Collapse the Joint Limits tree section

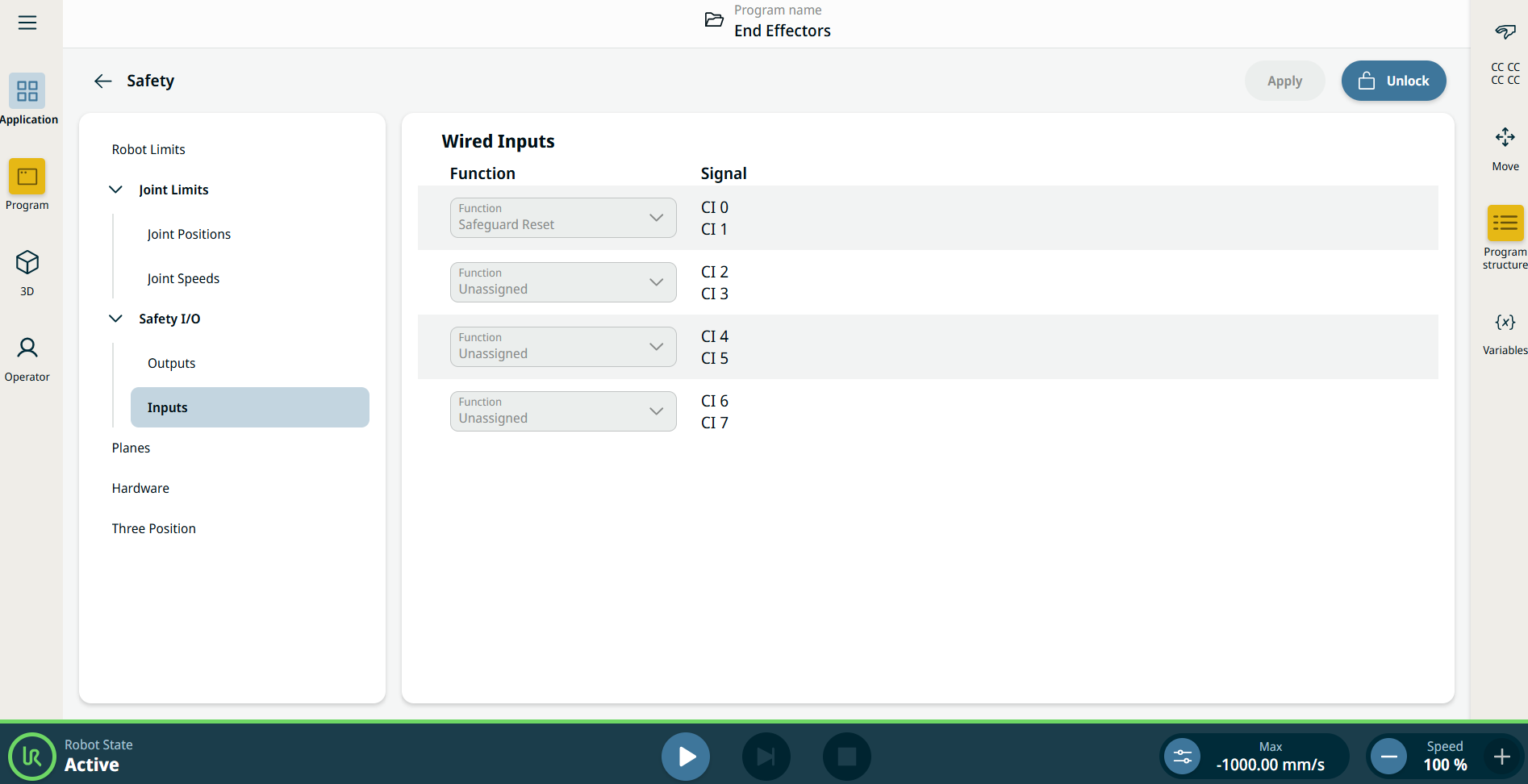click(116, 190)
